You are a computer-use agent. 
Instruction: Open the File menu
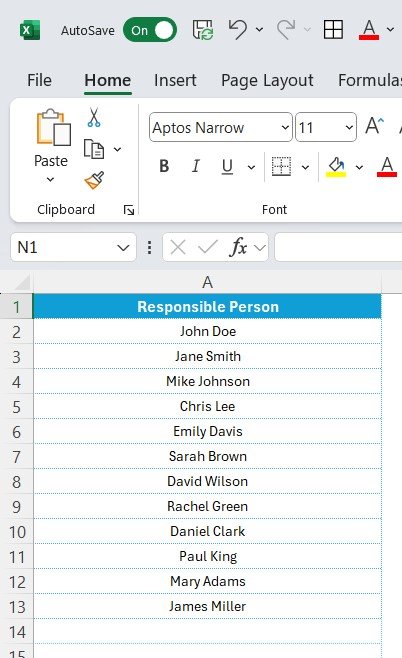pyautogui.click(x=39, y=80)
